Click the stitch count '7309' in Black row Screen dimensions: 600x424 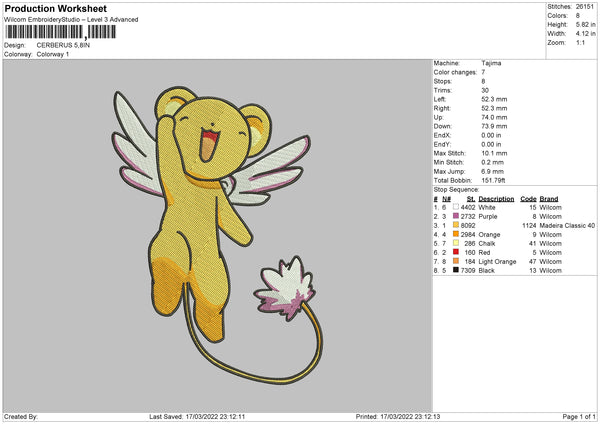point(468,271)
